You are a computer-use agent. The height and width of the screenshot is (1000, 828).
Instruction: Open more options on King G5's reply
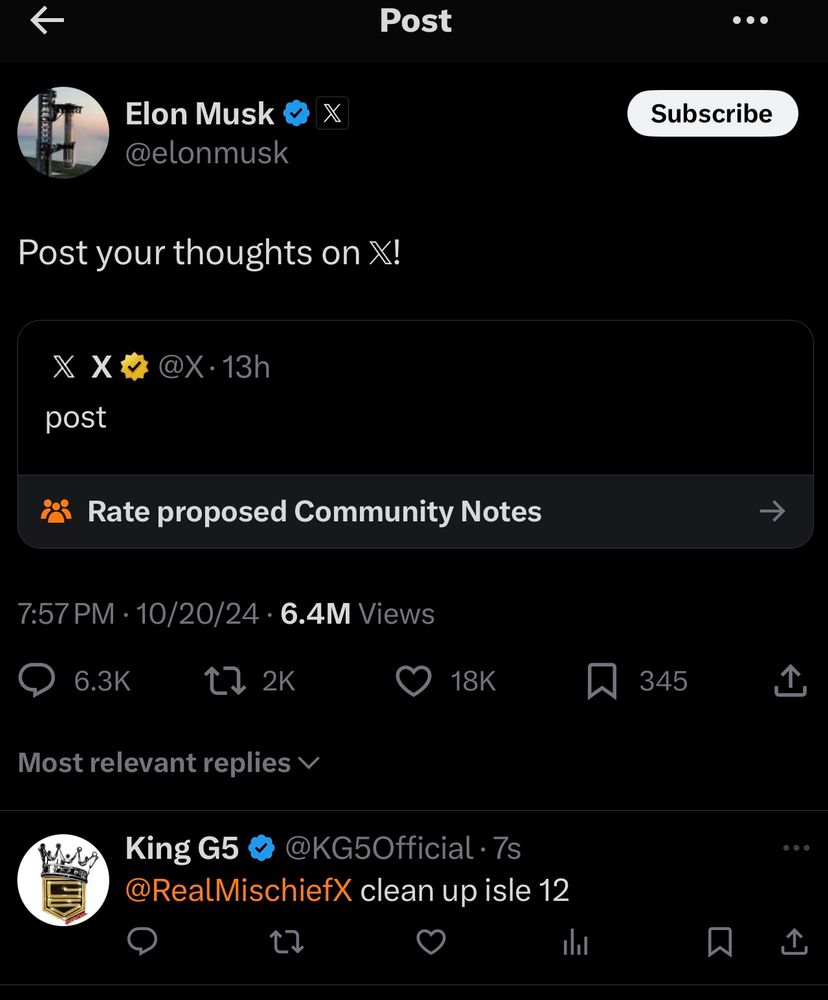coord(796,848)
